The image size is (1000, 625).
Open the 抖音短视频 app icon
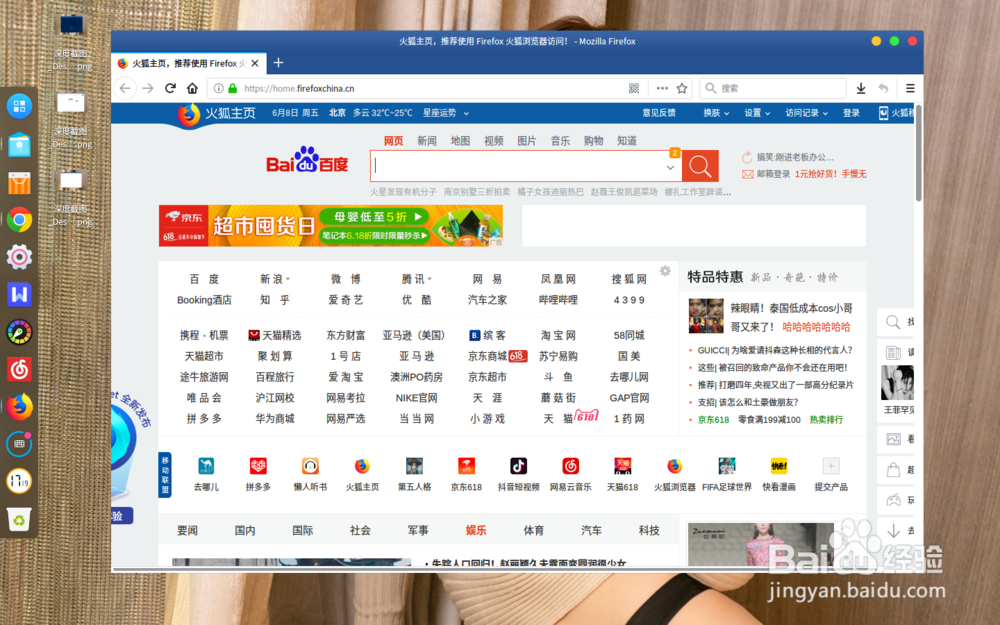(x=518, y=466)
